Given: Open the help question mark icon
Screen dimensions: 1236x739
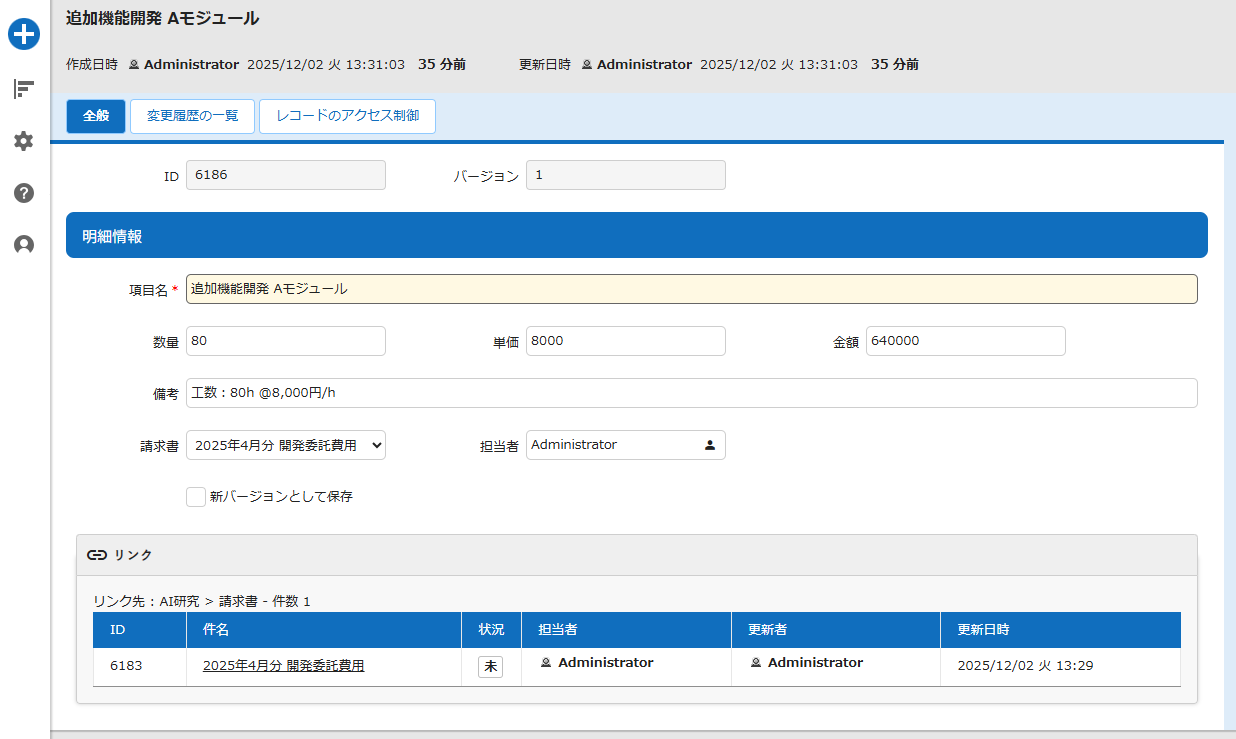Looking at the screenshot, I should coord(24,193).
